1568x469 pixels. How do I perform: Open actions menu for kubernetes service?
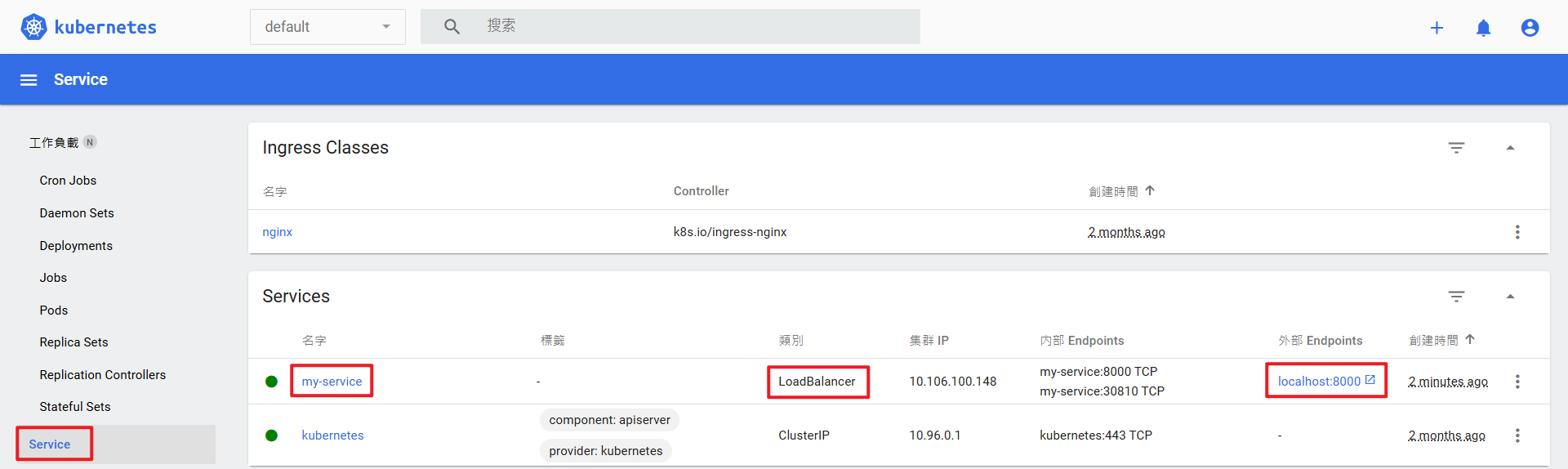1517,435
